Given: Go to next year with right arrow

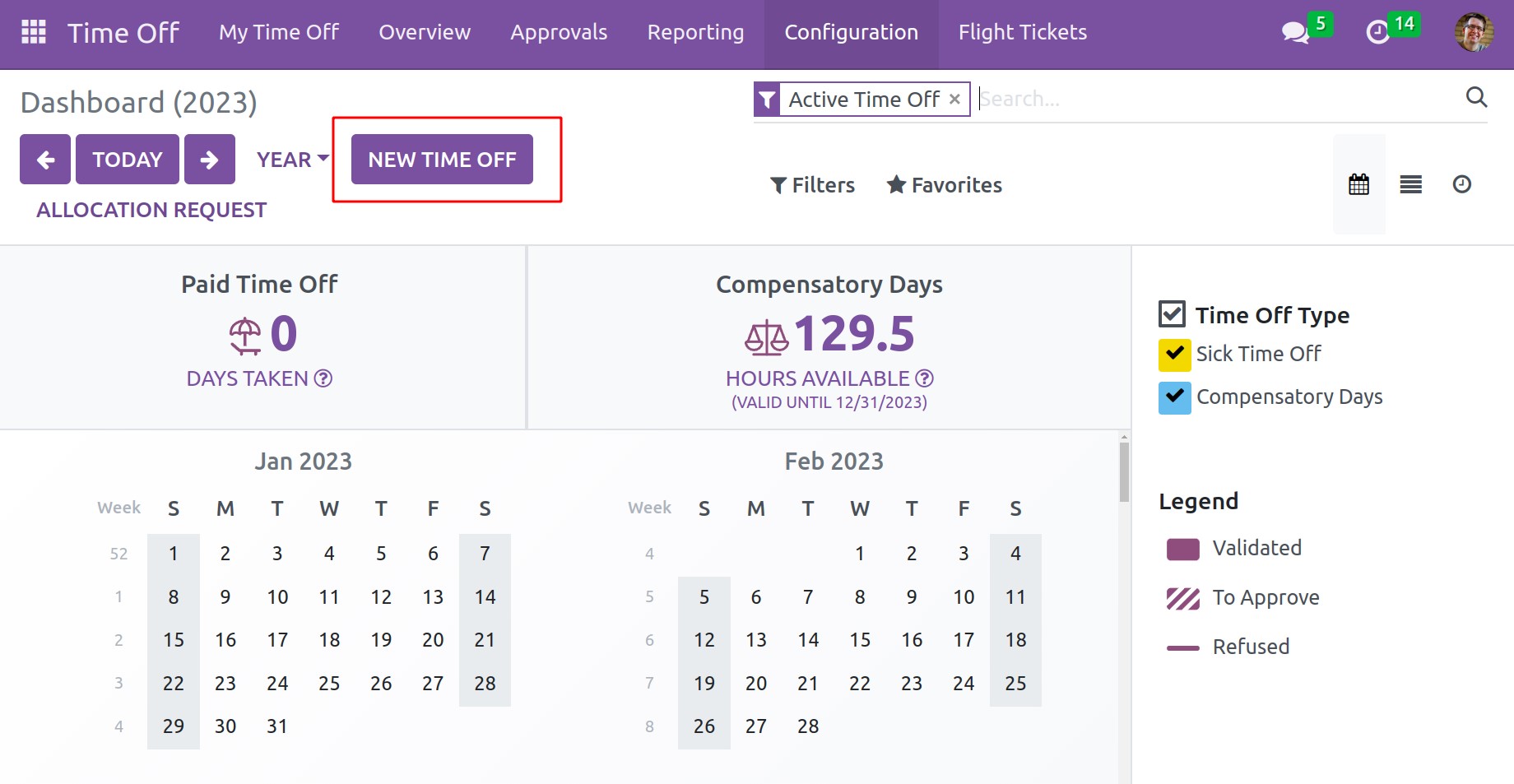Looking at the screenshot, I should (210, 160).
